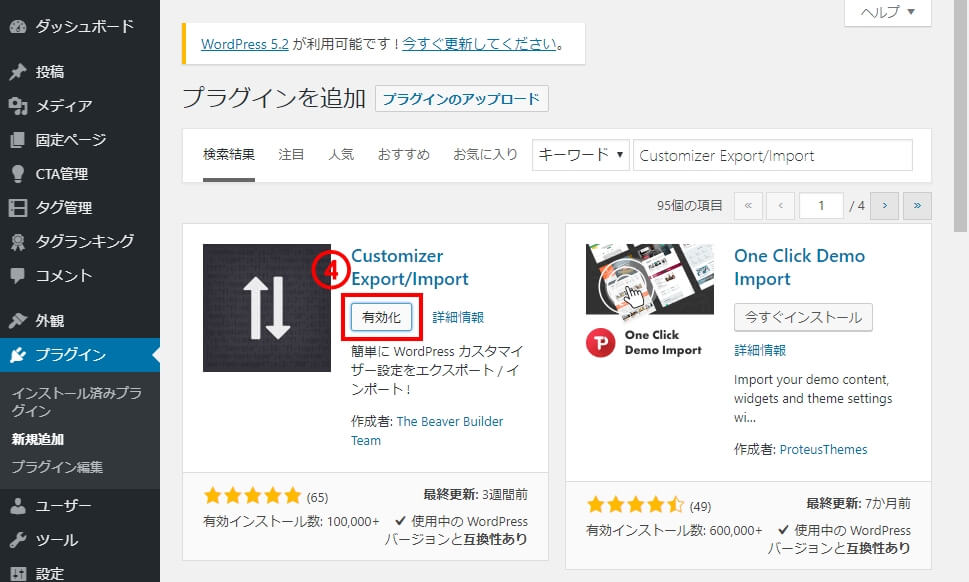Click the 95個の項目 item count text
Viewport: 969px width, 582px height.
click(689, 206)
